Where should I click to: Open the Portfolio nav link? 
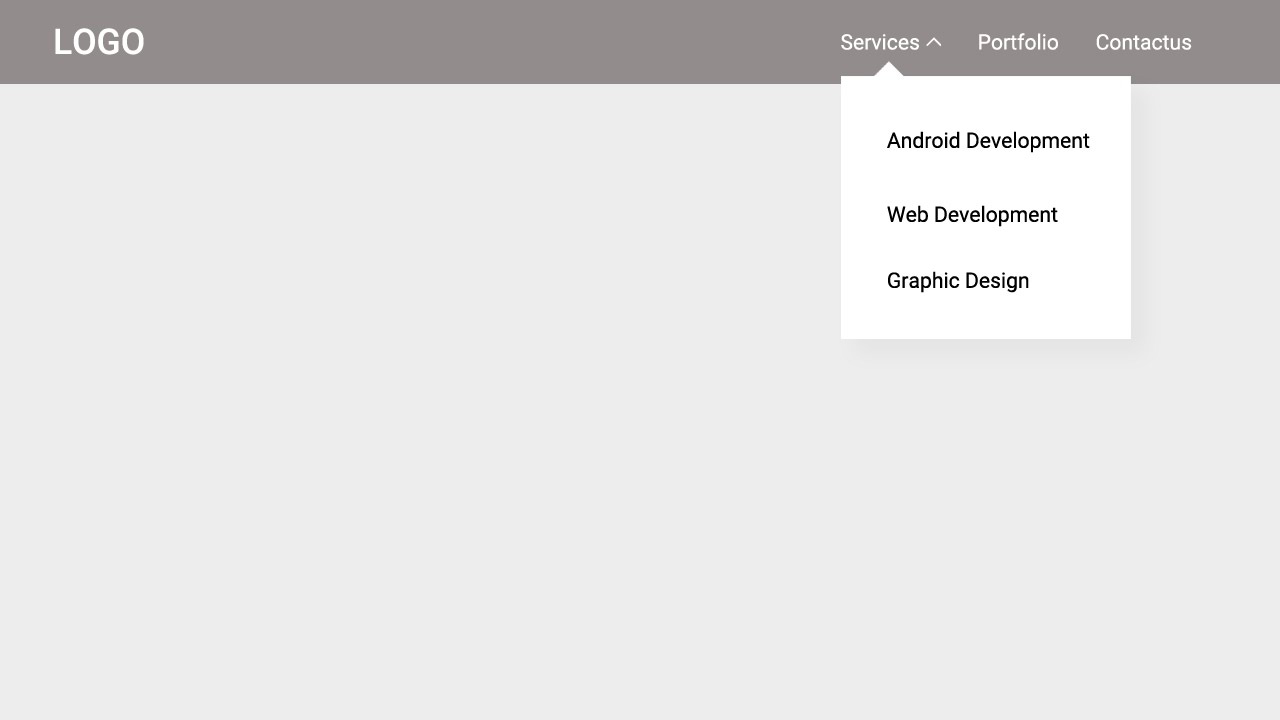tap(1018, 42)
